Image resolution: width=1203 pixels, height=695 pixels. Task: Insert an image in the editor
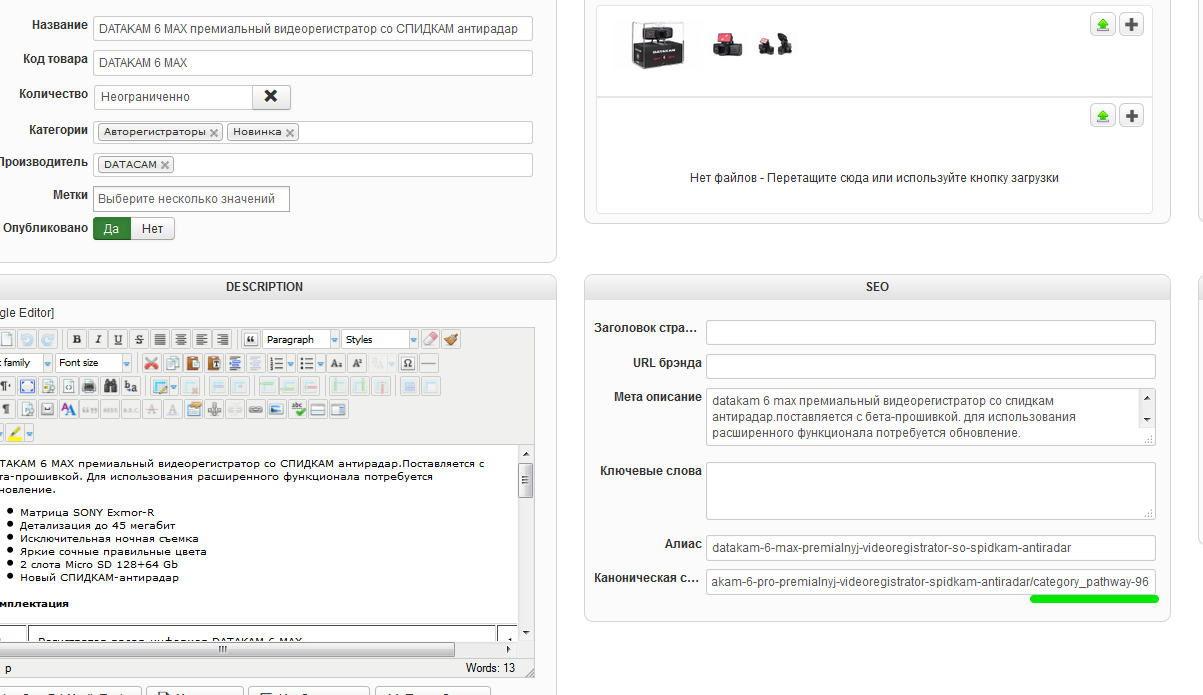click(x=276, y=410)
